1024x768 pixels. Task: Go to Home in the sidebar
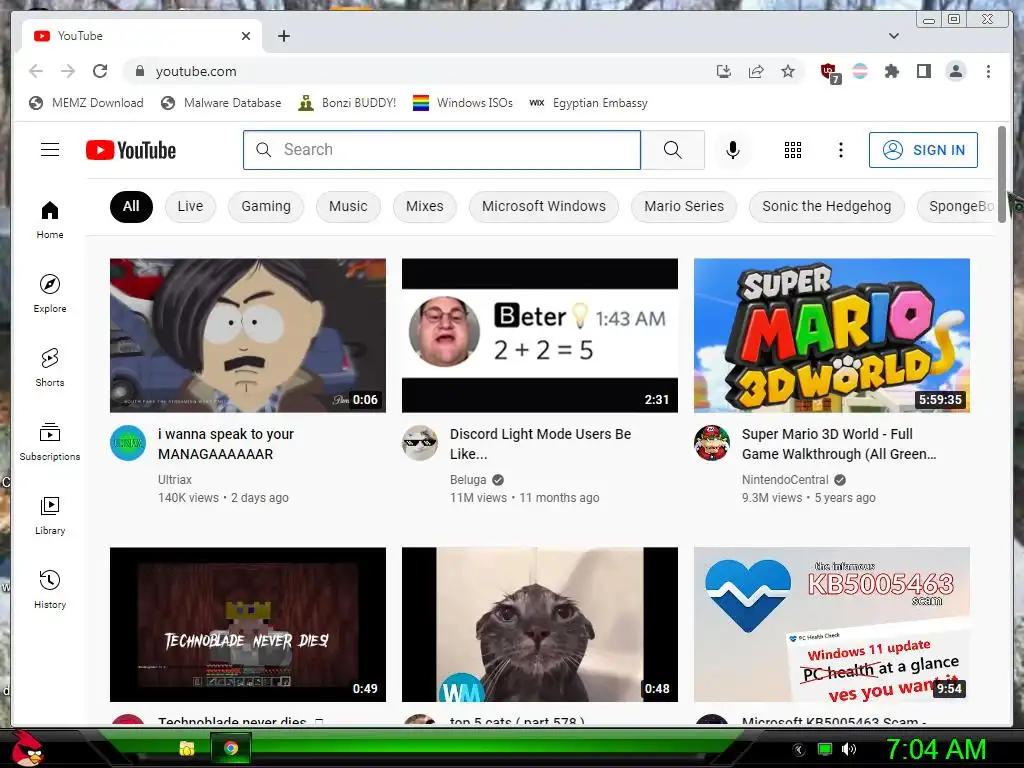point(50,220)
